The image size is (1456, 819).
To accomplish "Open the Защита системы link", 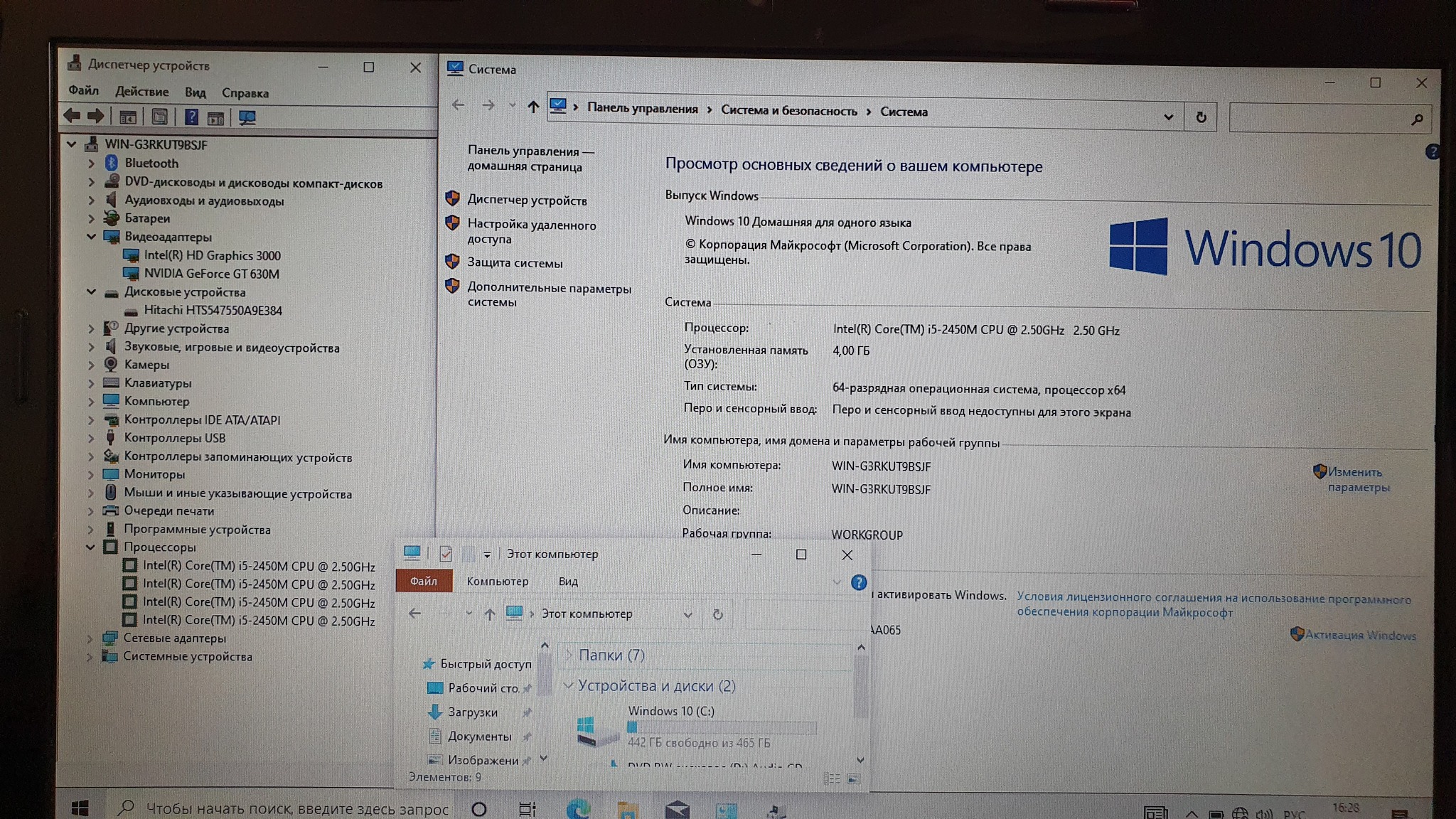I will tap(514, 263).
